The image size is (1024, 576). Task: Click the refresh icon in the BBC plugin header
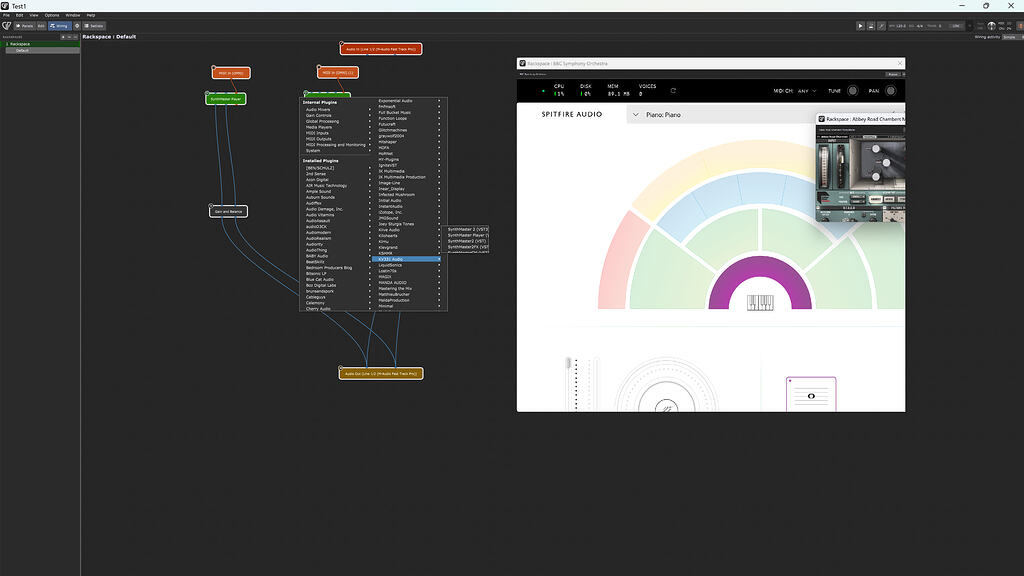673,90
